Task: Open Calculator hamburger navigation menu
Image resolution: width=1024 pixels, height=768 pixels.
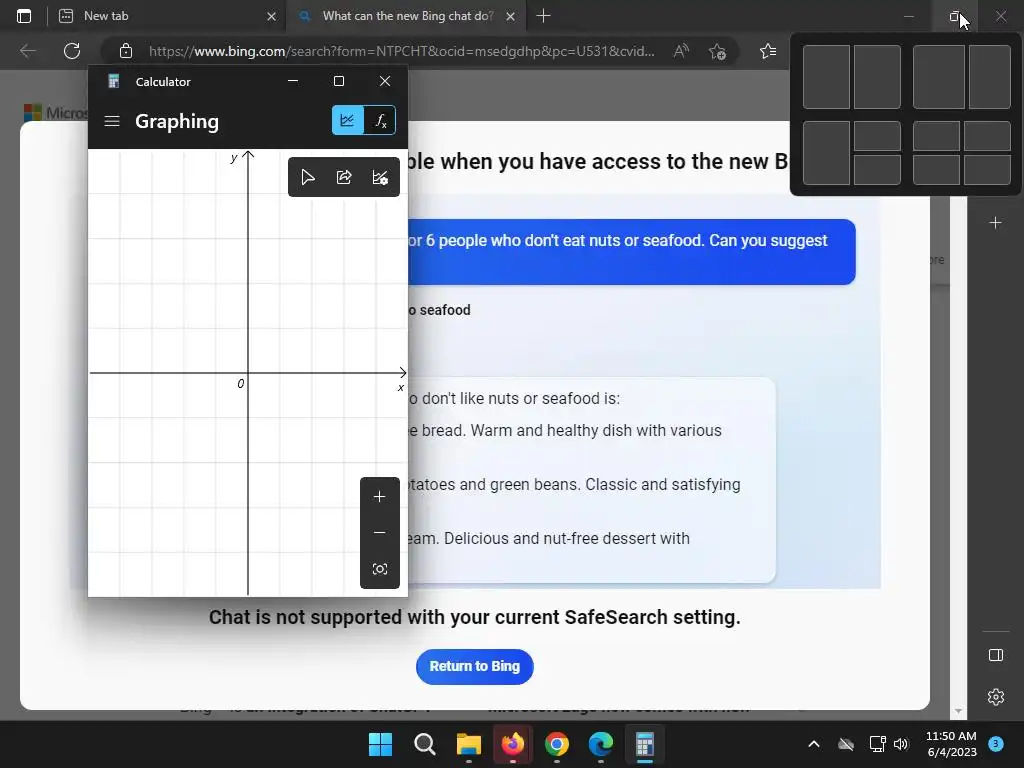Action: click(112, 121)
